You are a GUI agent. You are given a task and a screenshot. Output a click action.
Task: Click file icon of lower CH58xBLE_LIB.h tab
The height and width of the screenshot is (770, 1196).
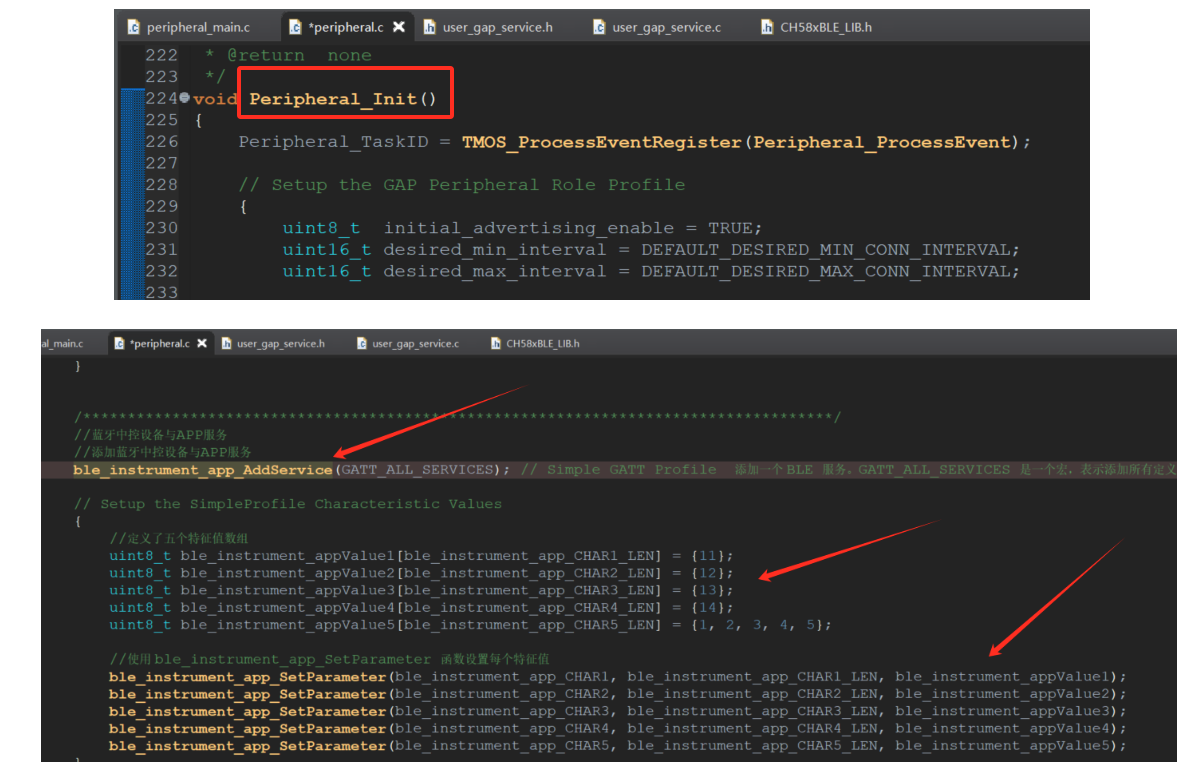click(496, 343)
